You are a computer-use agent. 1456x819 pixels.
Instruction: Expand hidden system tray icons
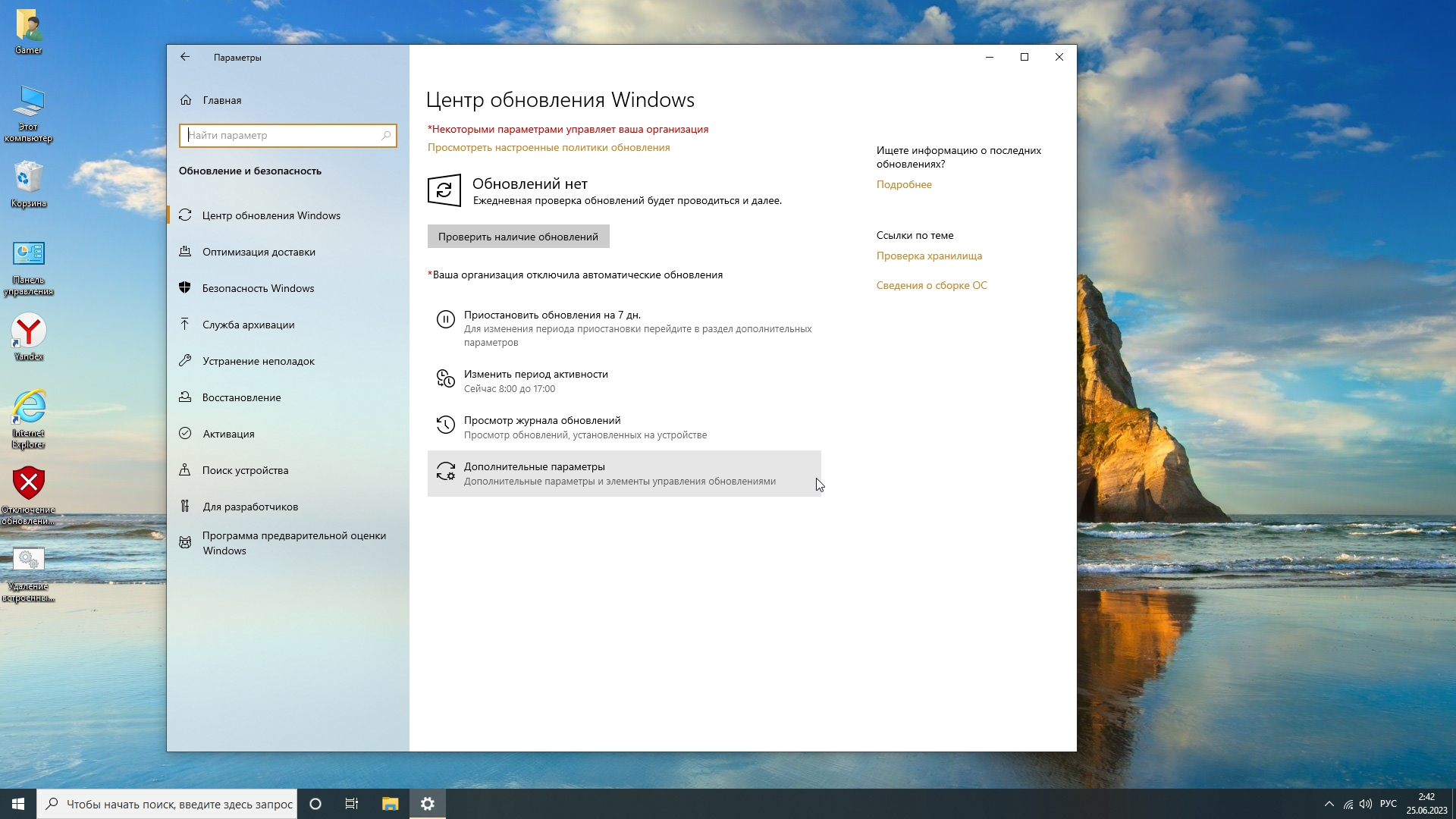point(1329,804)
